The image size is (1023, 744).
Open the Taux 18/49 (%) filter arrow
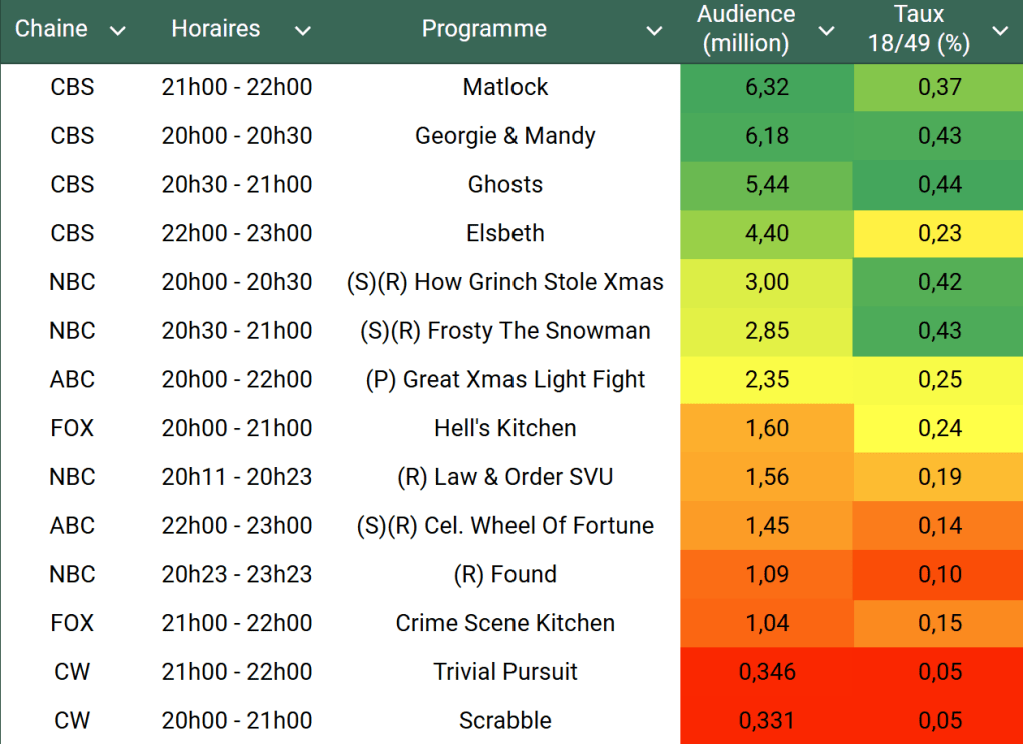coord(1000,31)
